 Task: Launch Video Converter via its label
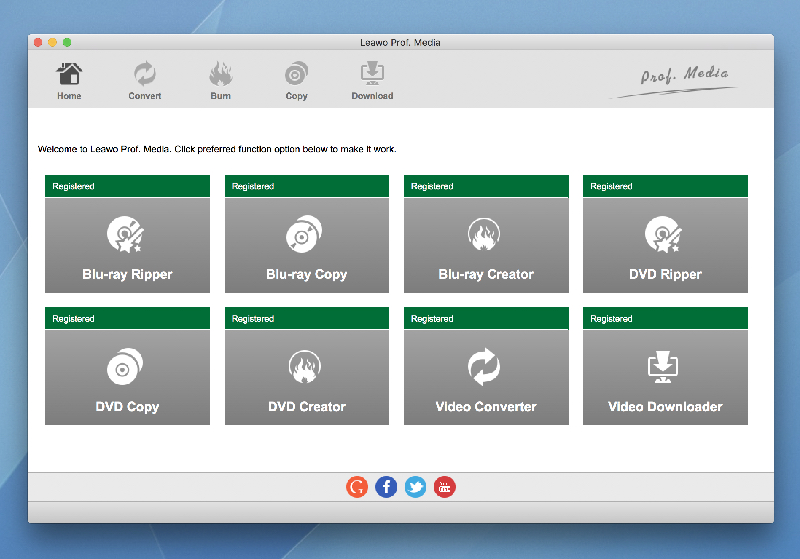click(x=486, y=406)
